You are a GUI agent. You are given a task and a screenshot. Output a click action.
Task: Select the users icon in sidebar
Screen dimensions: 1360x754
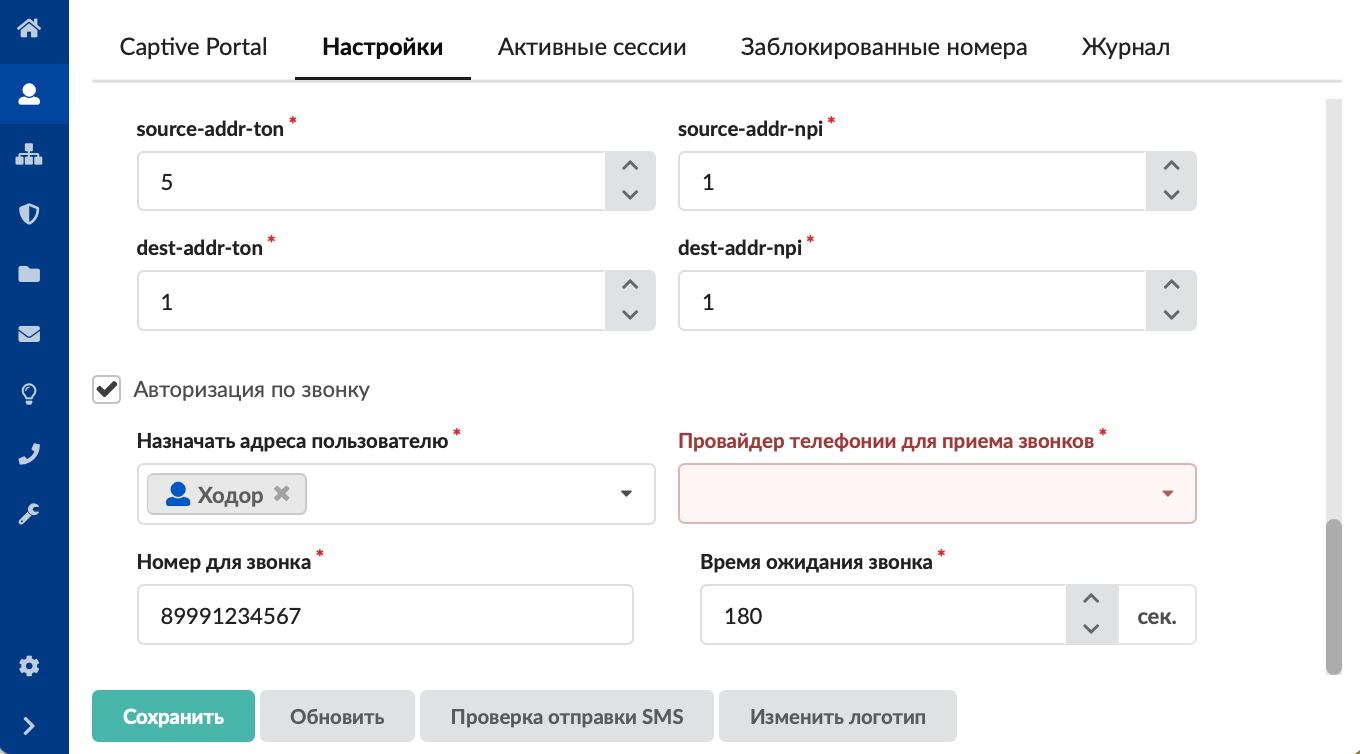click(29, 94)
